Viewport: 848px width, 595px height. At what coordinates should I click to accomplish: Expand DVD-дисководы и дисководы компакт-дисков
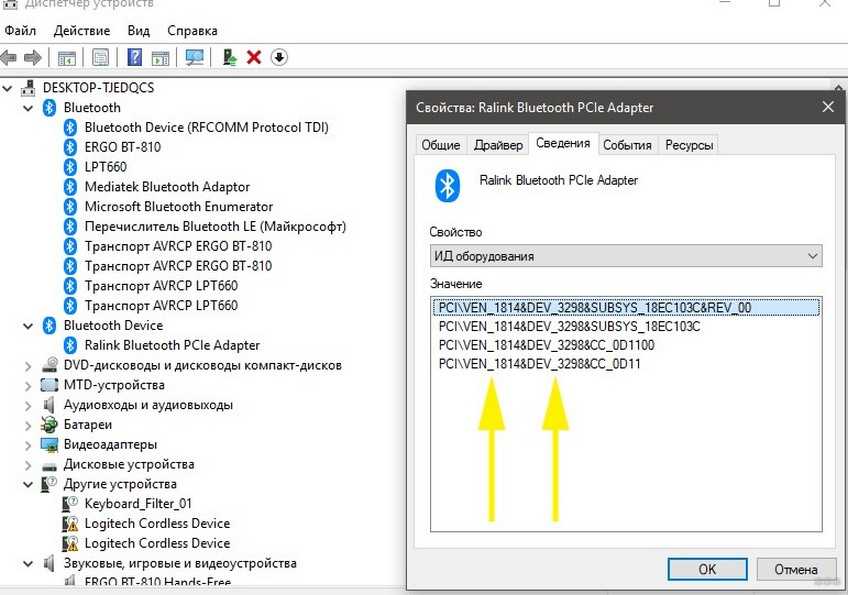click(x=28, y=366)
